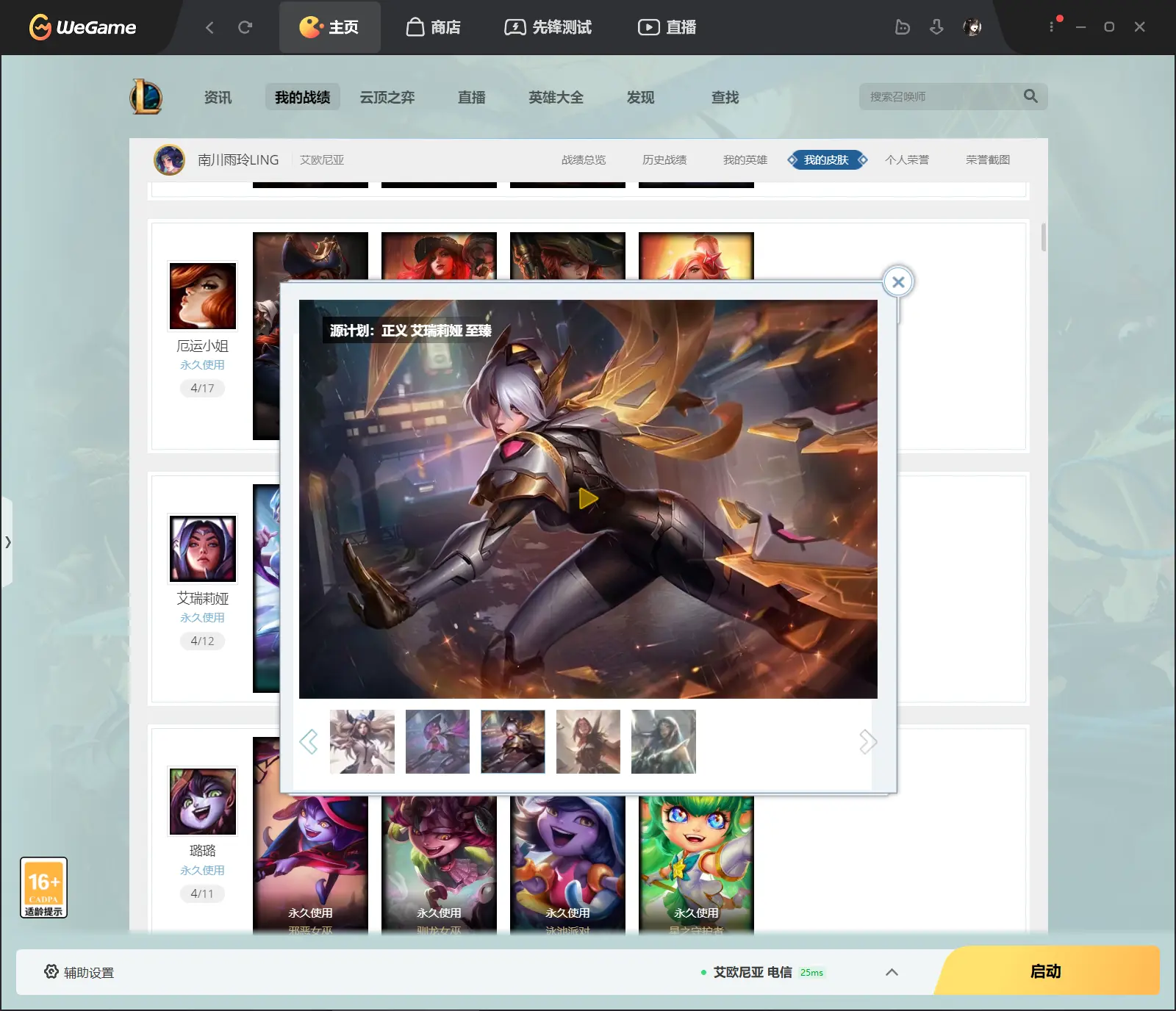Click the 厄运小姐 champion name
Screen dimensions: 1176x1011
[203, 346]
